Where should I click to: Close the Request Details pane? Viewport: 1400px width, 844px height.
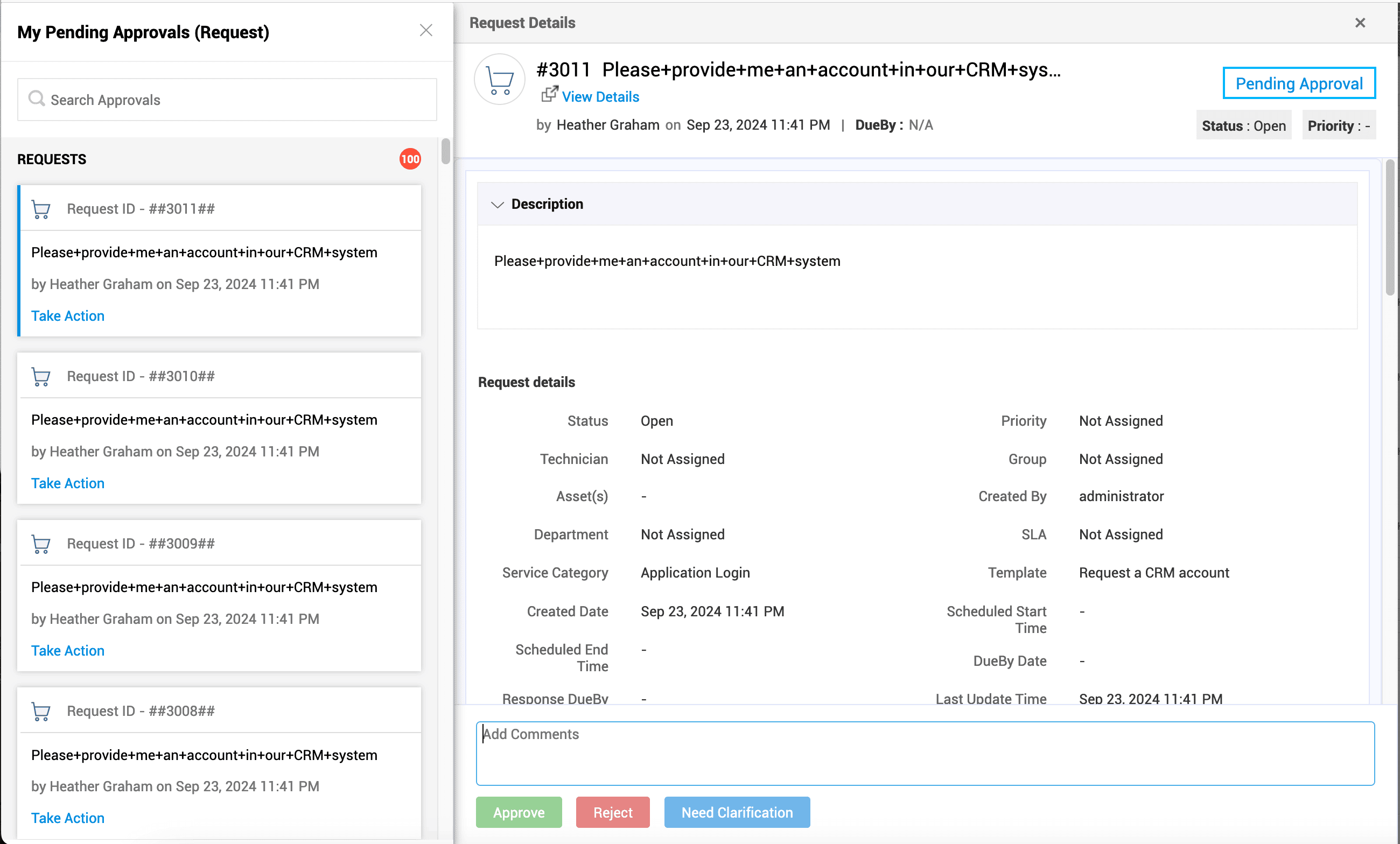click(x=1360, y=23)
